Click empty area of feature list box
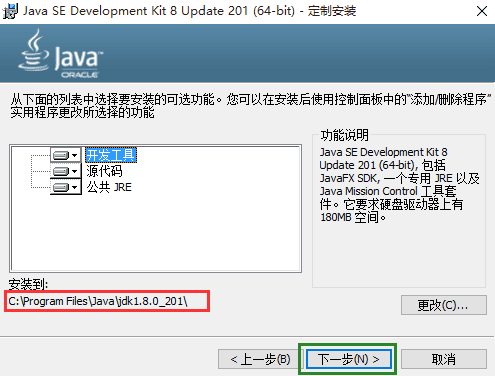This screenshot has width=495, height=376. (187, 233)
